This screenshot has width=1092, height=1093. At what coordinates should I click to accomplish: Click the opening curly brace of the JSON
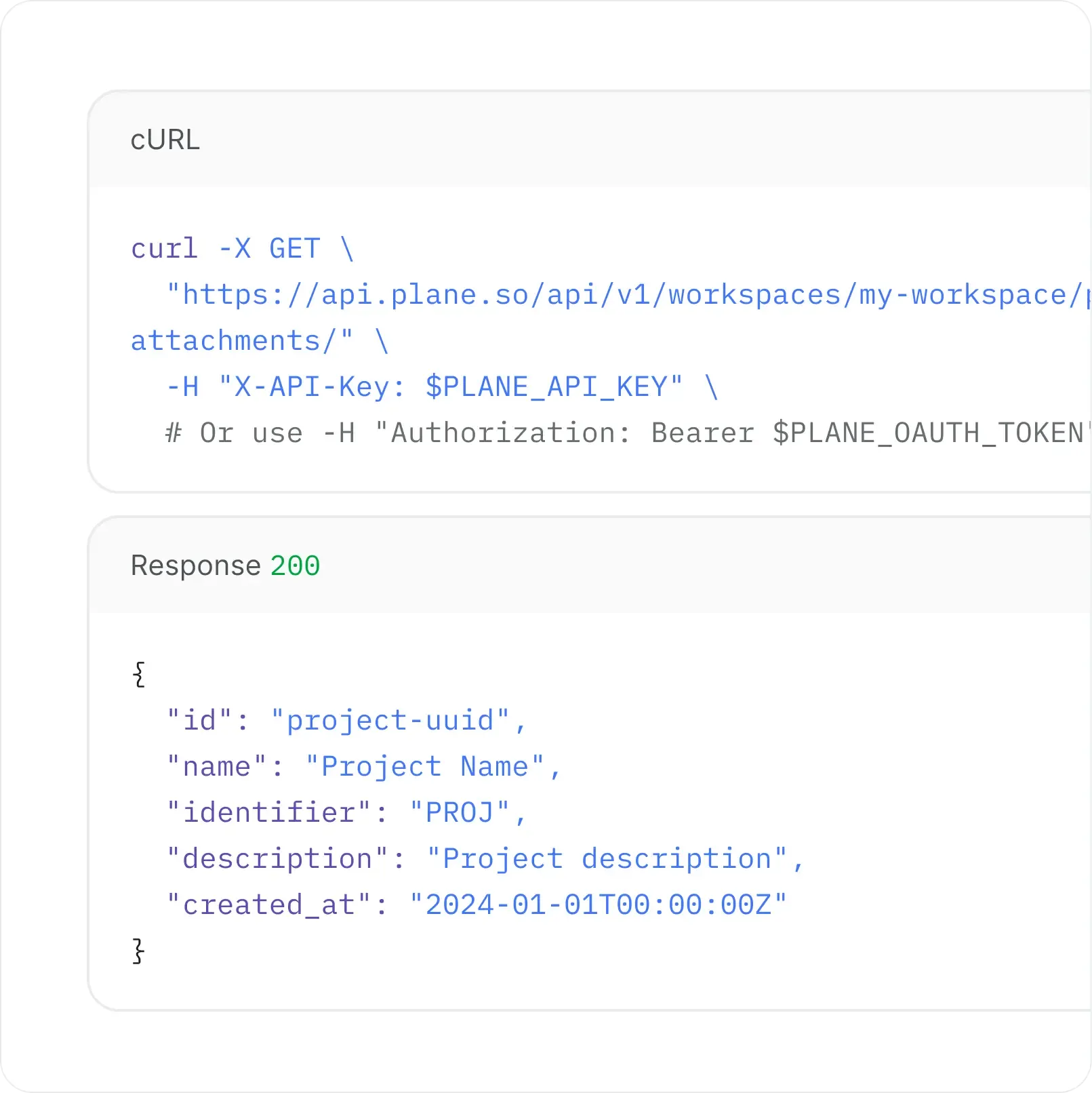click(138, 673)
